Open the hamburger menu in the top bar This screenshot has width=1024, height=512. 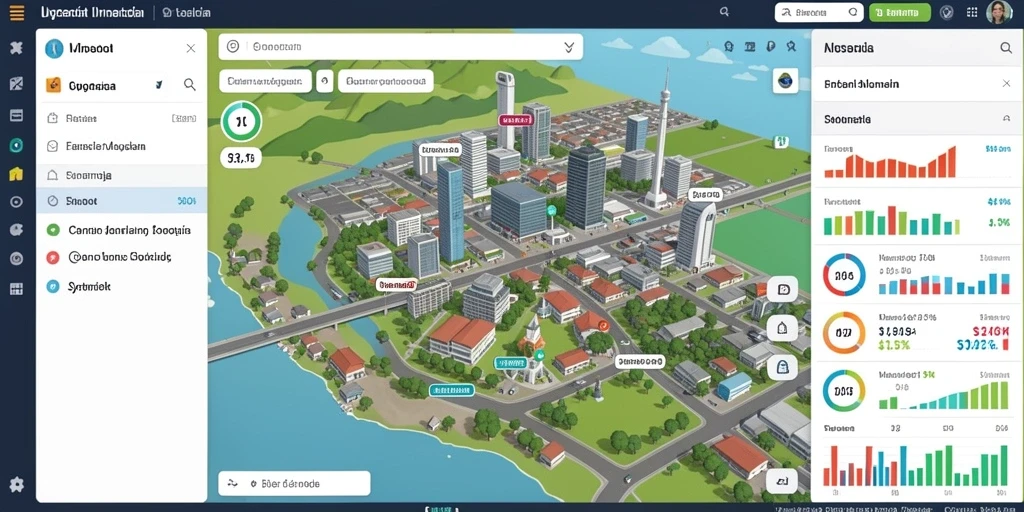point(16,12)
